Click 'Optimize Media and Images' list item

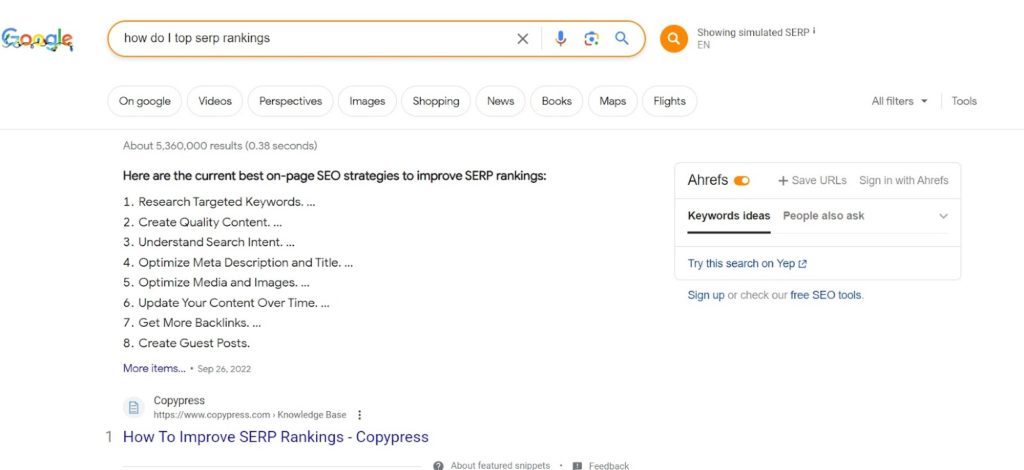tap(217, 283)
